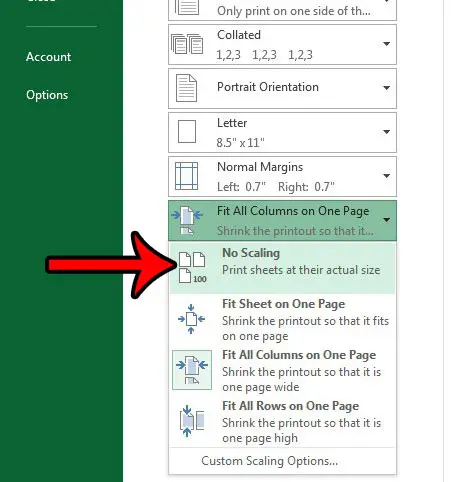Open the Portrait Orientation dropdown
Image resolution: width=455 pixels, height=482 pixels.
coord(282,88)
